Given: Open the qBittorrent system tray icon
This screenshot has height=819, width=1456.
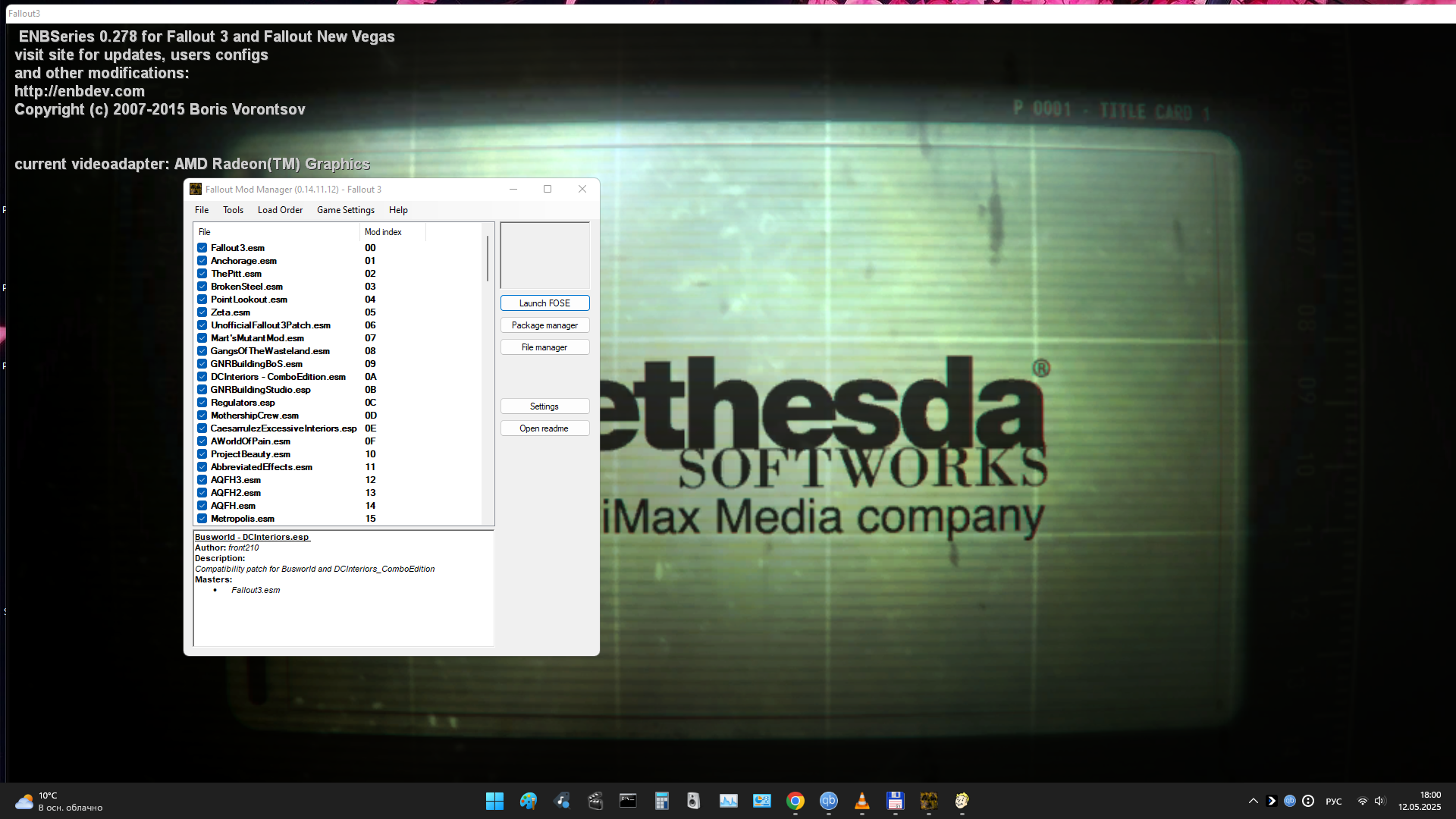Looking at the screenshot, I should pos(1290,801).
